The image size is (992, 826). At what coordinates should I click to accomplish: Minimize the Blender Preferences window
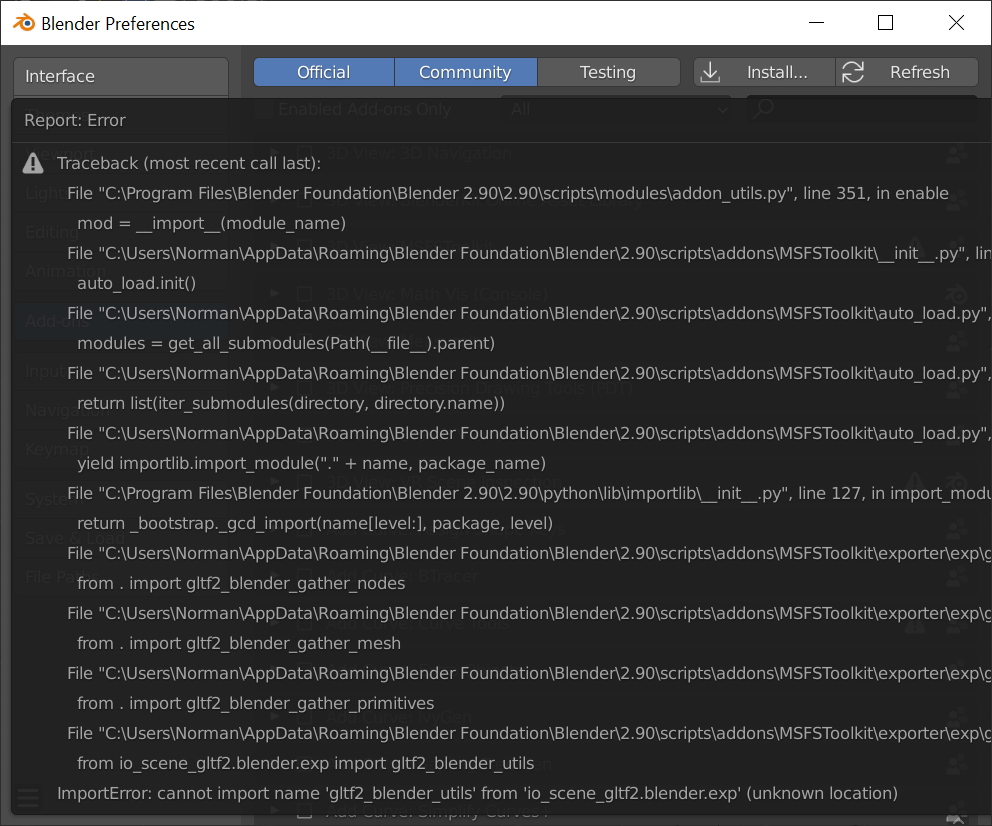point(817,23)
